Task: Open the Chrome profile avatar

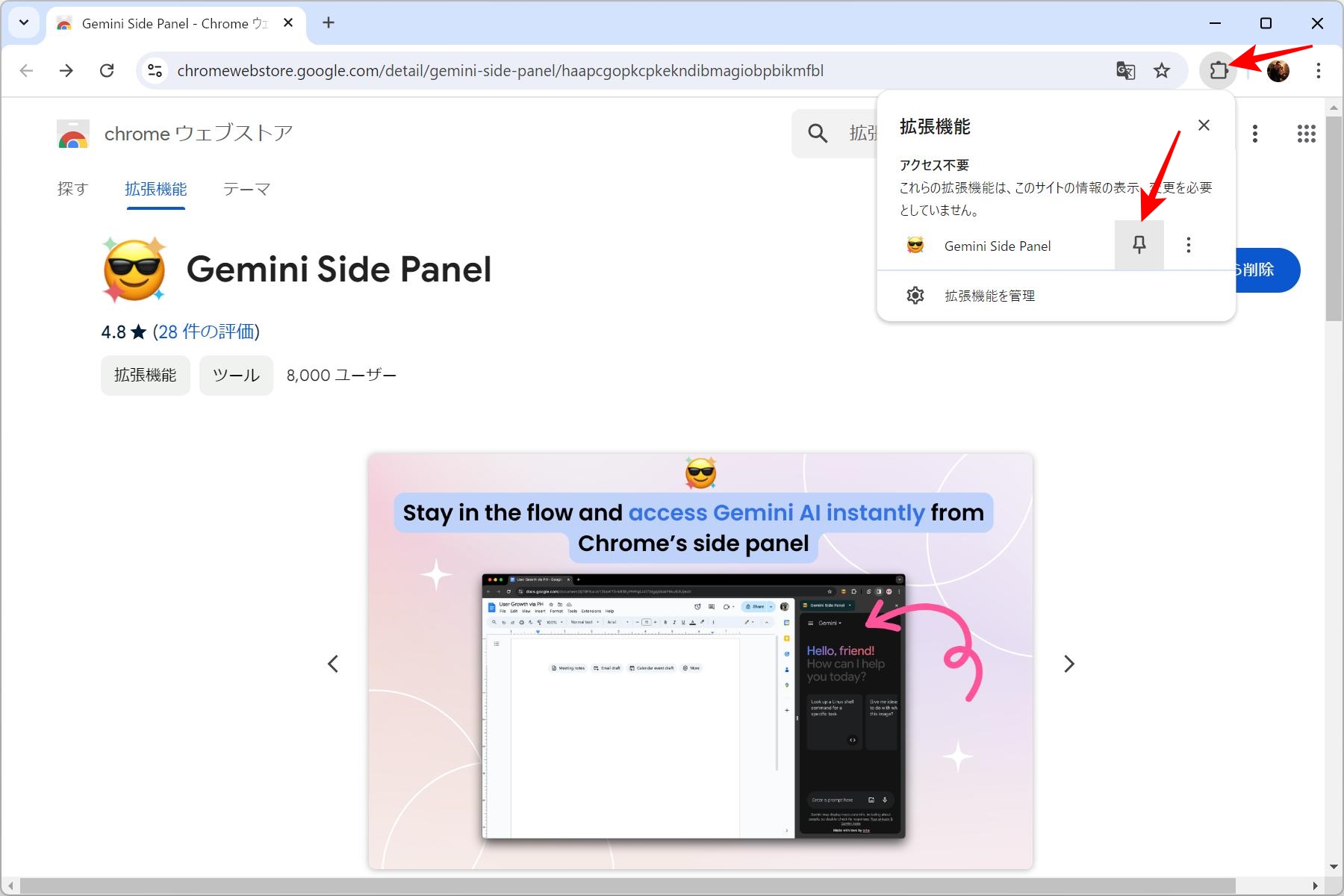Action: pyautogui.click(x=1278, y=71)
